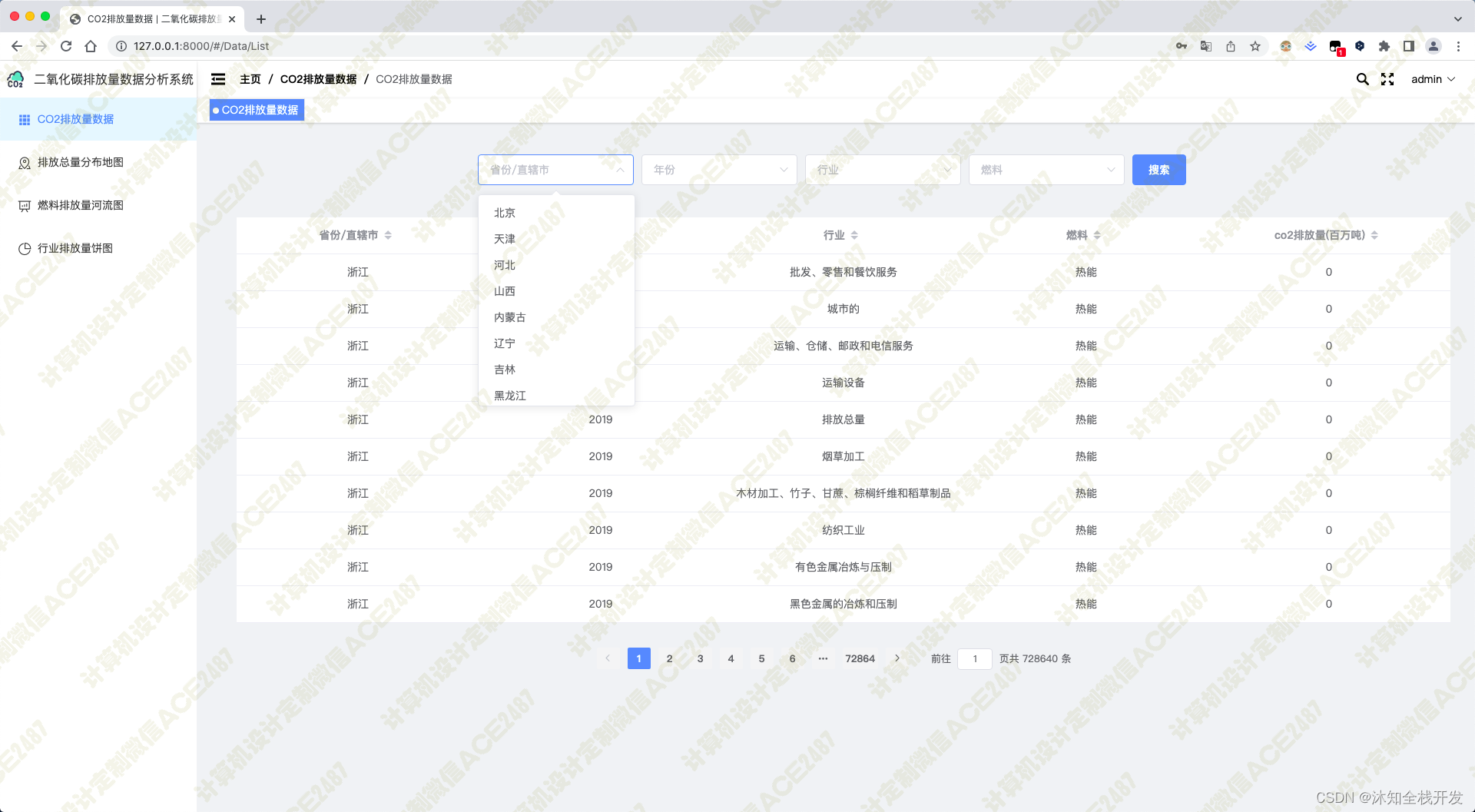Sort by co2排放量(百万吨) column arrows

pyautogui.click(x=1374, y=235)
